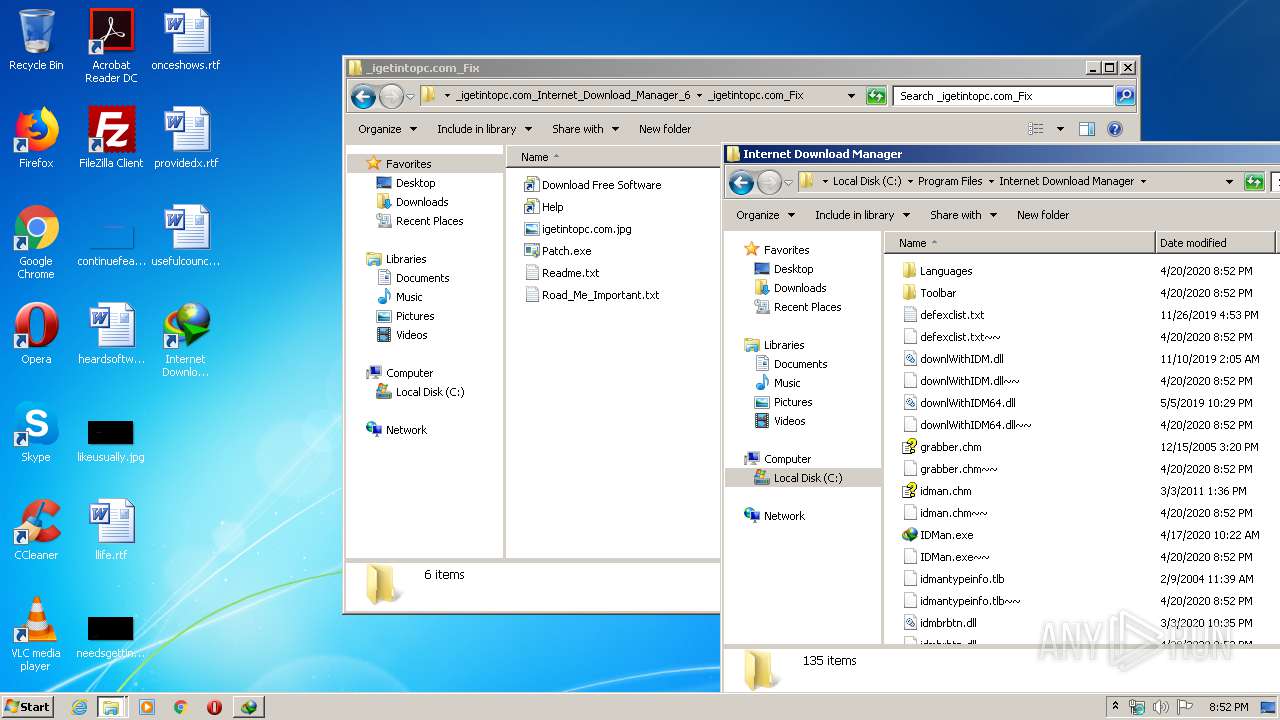The width and height of the screenshot is (1280, 720).
Task: Show hidden system tray icons
Action: point(1116,707)
